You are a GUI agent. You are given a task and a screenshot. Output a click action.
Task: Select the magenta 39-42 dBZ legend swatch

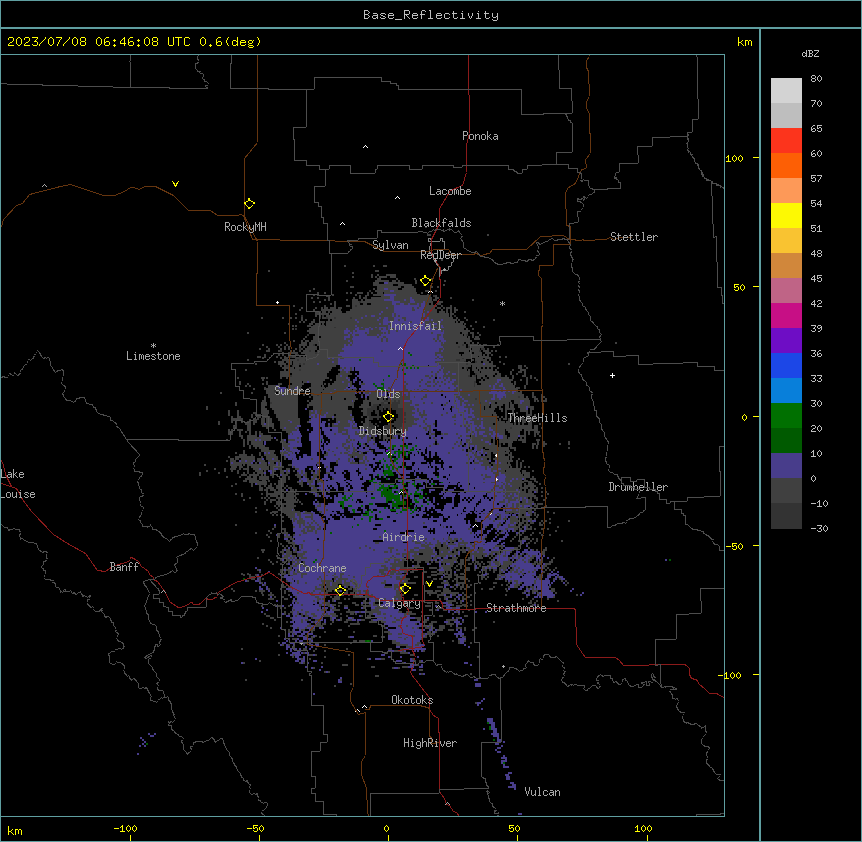pos(786,315)
